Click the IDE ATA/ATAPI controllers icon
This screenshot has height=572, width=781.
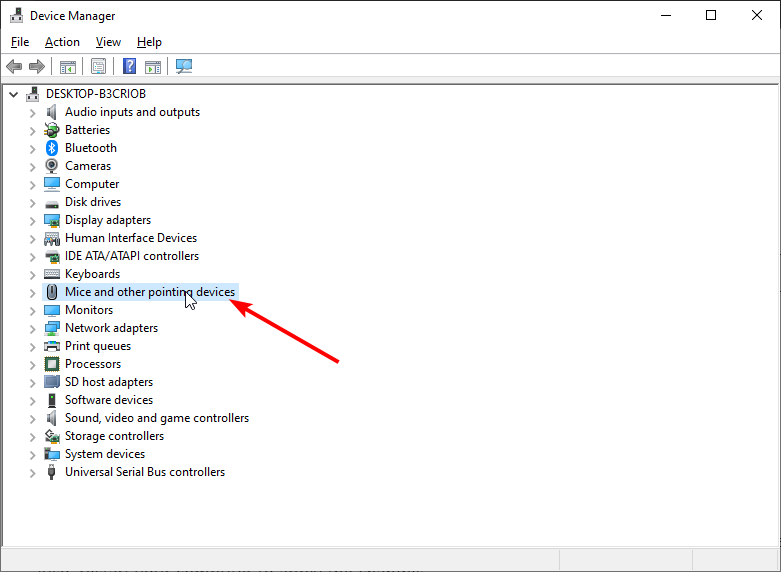coord(52,257)
